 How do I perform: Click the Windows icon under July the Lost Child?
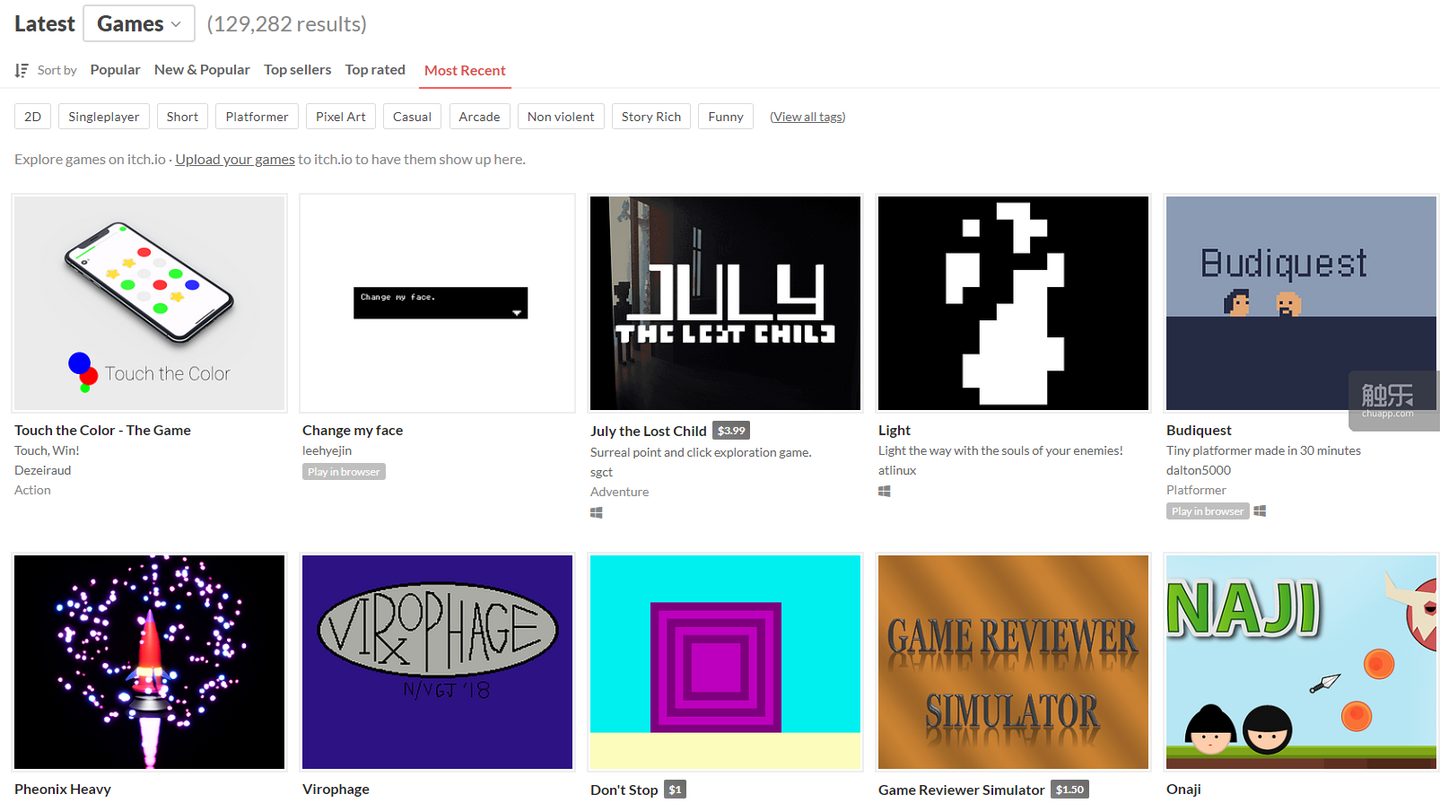point(596,512)
